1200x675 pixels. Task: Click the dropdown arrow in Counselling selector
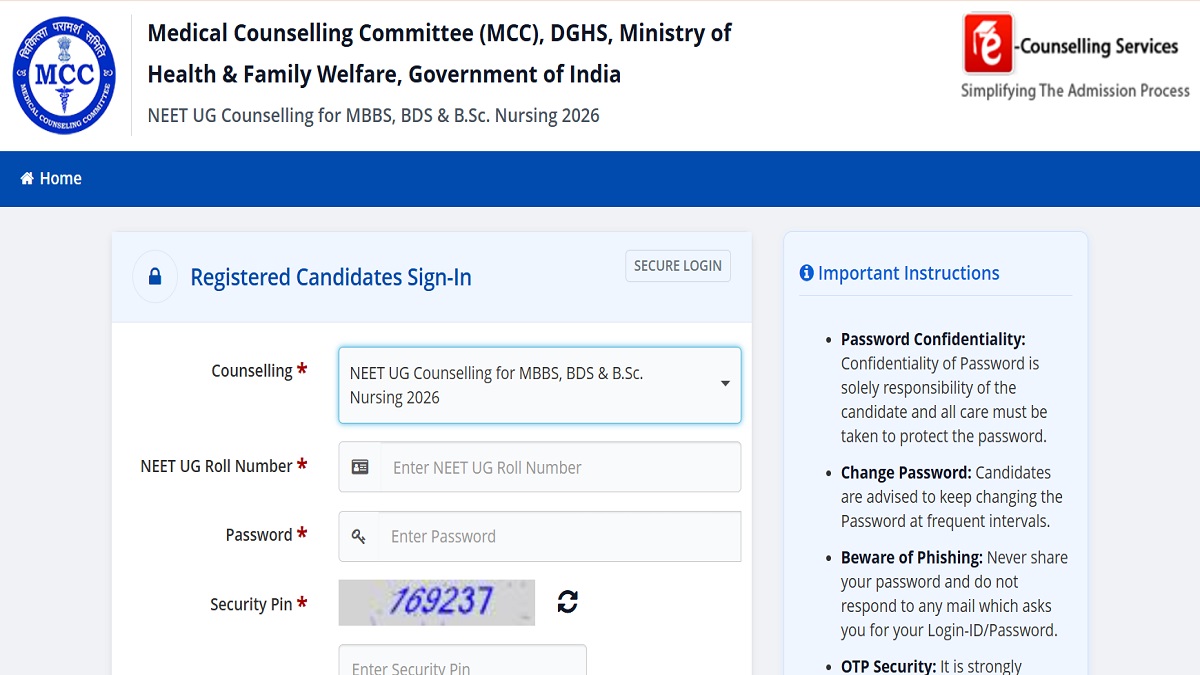coord(725,384)
